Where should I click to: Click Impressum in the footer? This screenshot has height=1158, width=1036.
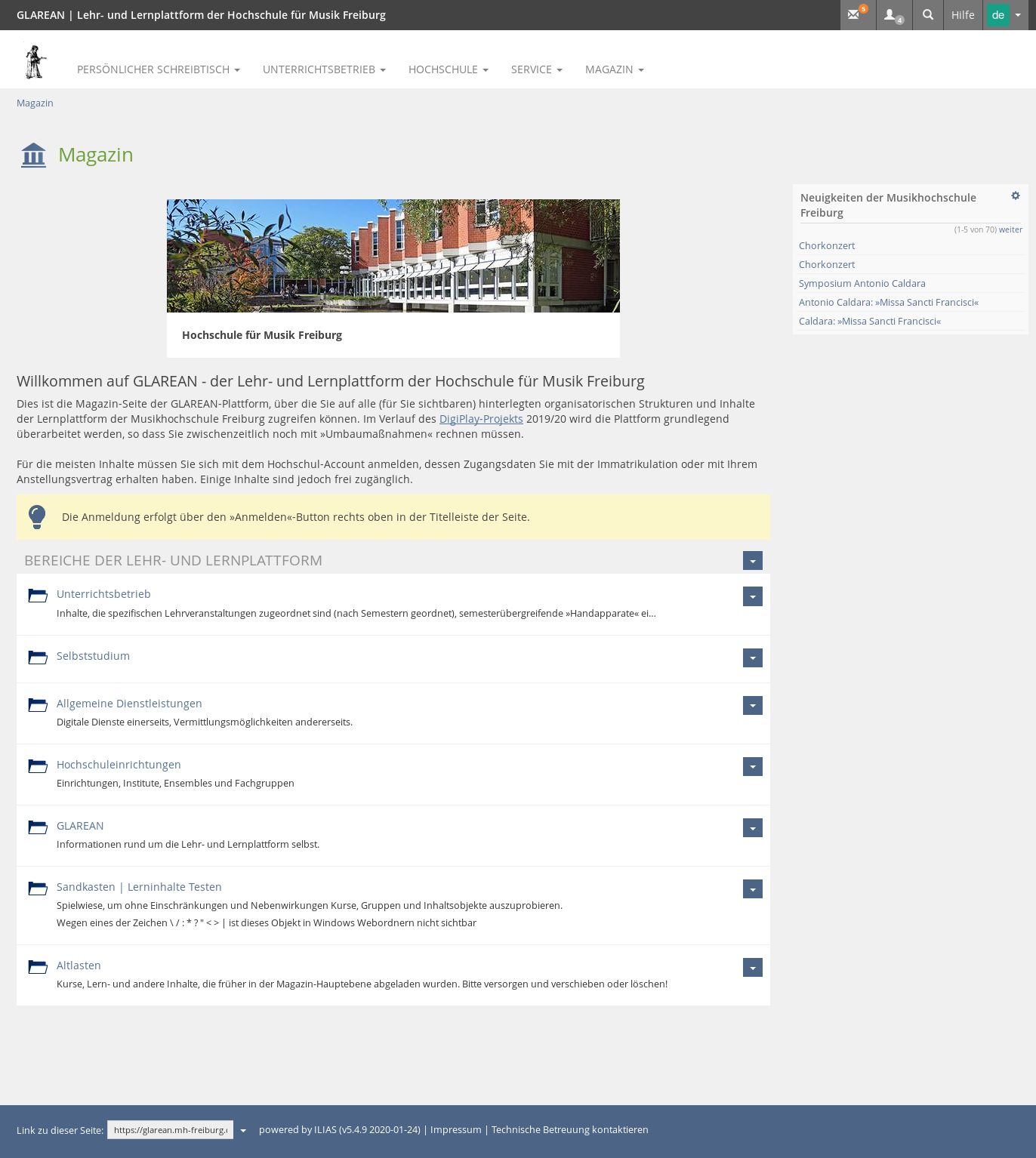point(455,1130)
